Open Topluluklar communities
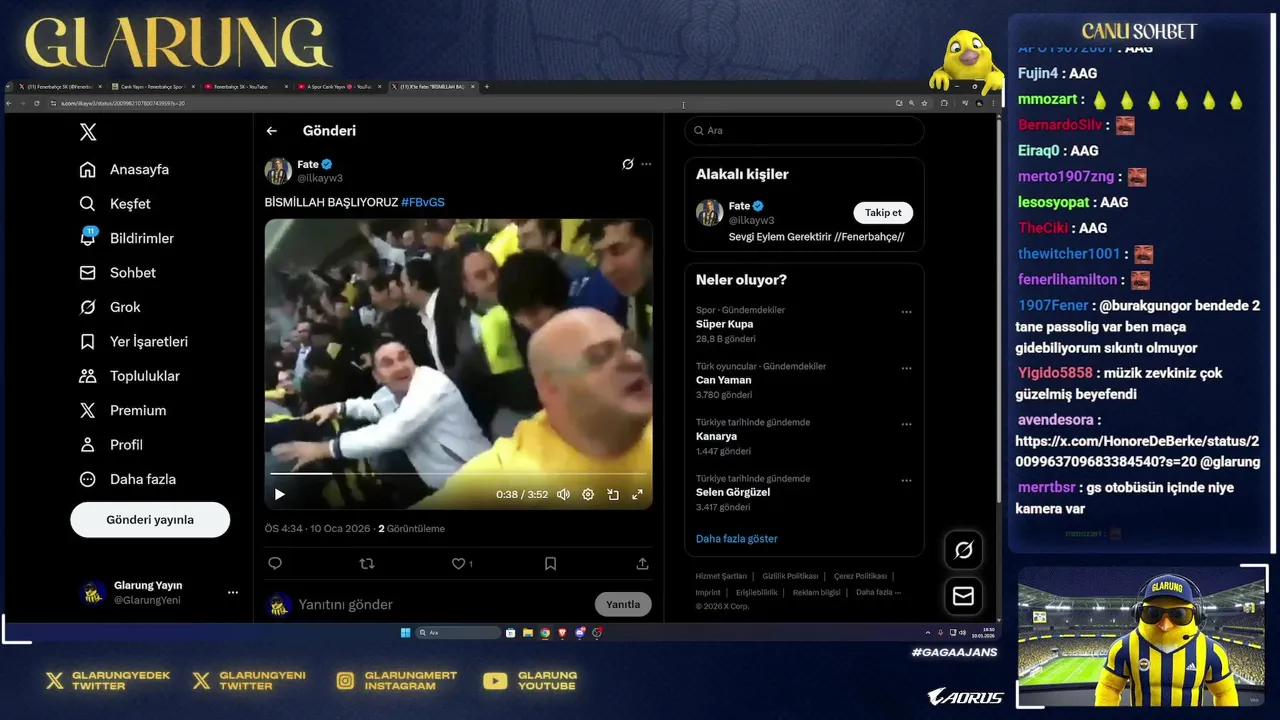 130,376
